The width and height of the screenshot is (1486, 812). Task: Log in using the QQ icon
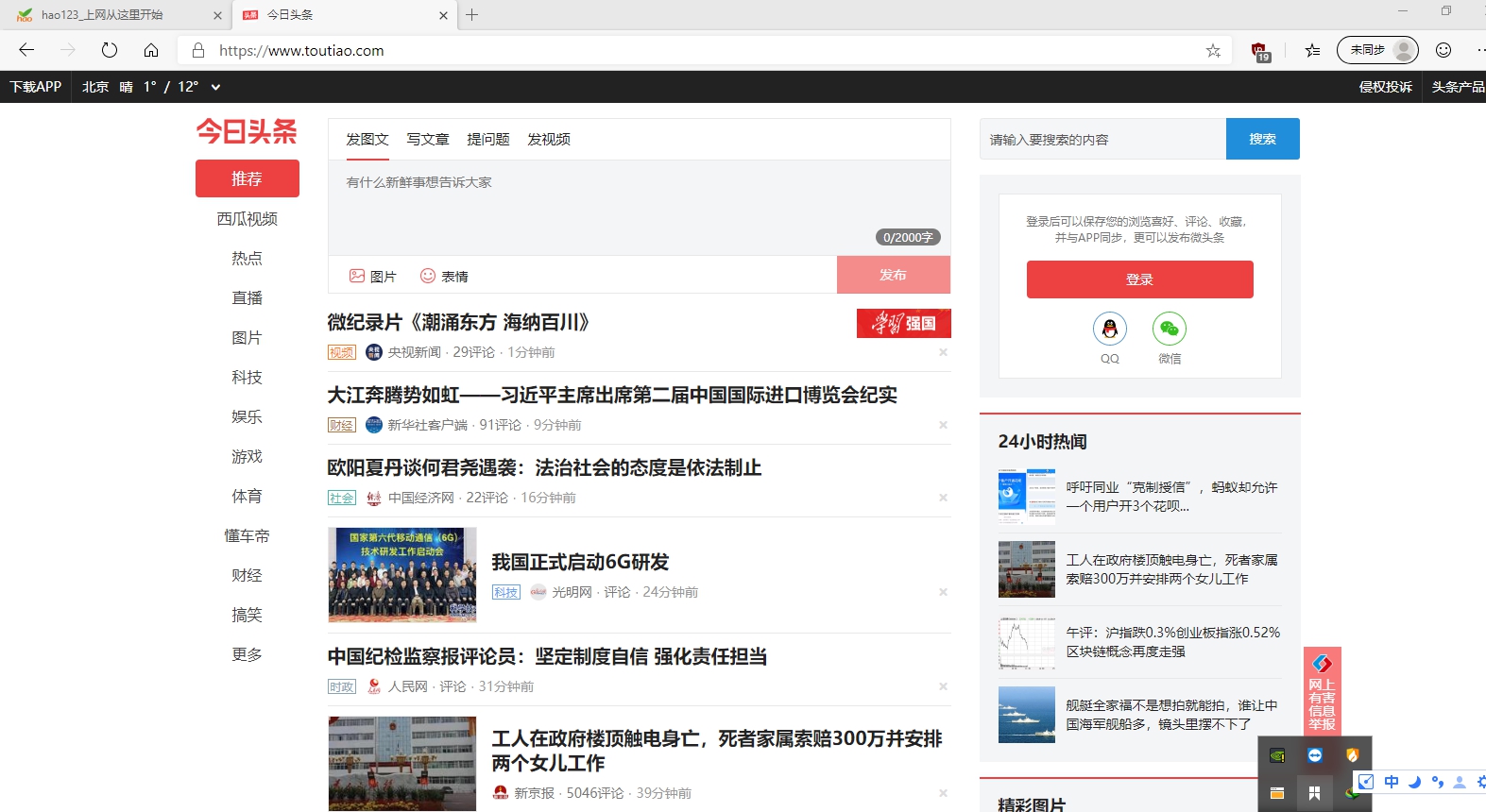tap(1110, 329)
